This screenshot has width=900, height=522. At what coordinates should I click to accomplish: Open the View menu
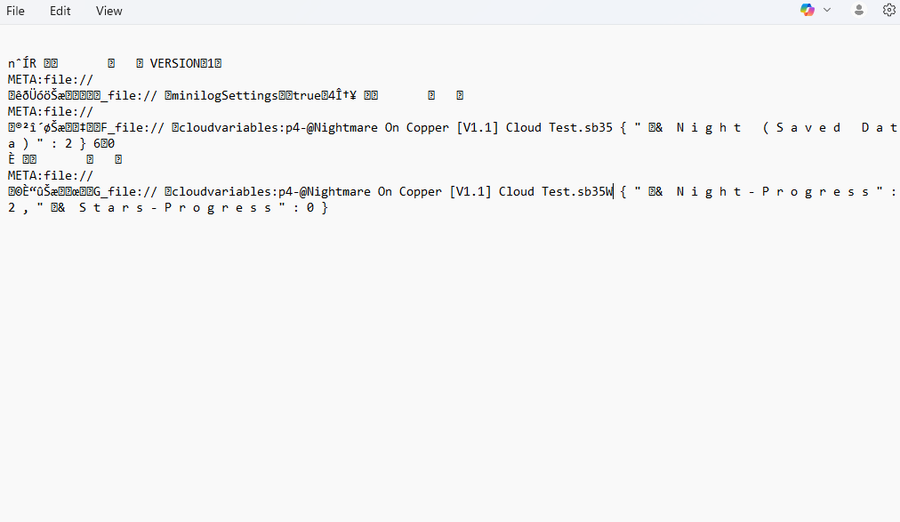coord(109,11)
